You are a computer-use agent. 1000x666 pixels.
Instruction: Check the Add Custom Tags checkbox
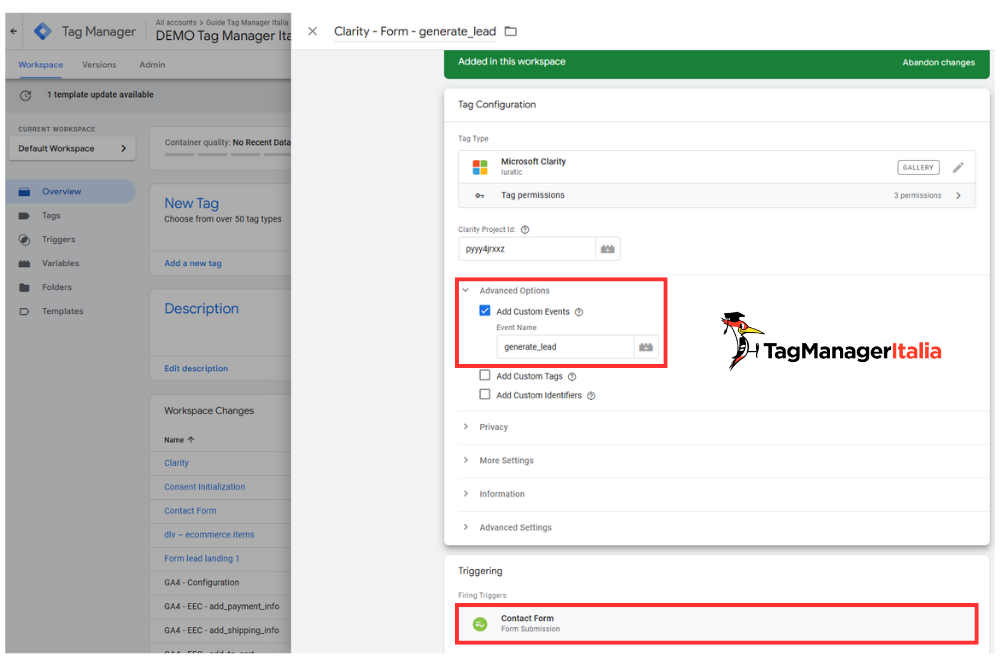tap(485, 375)
